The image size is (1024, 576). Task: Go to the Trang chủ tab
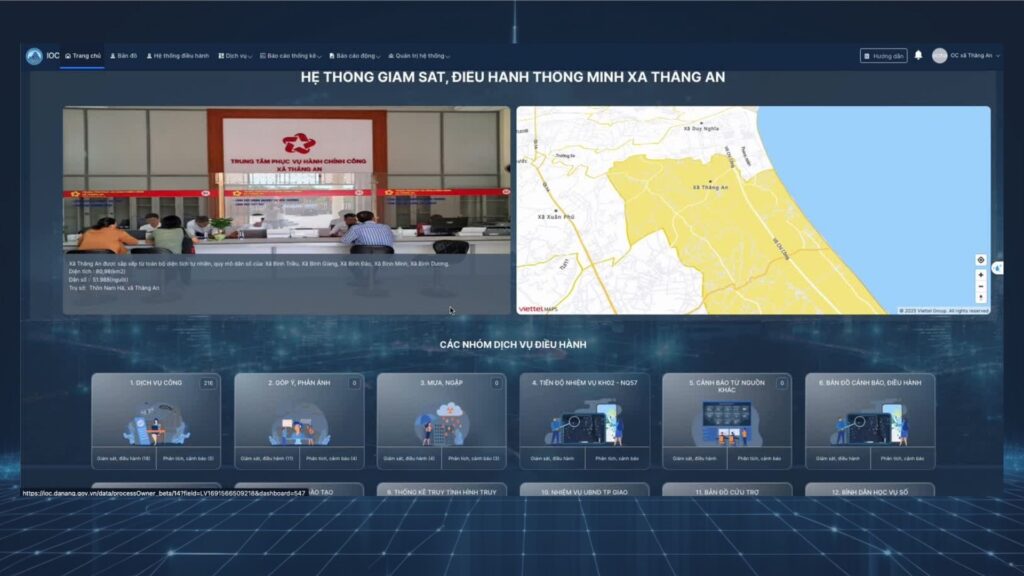[83, 56]
